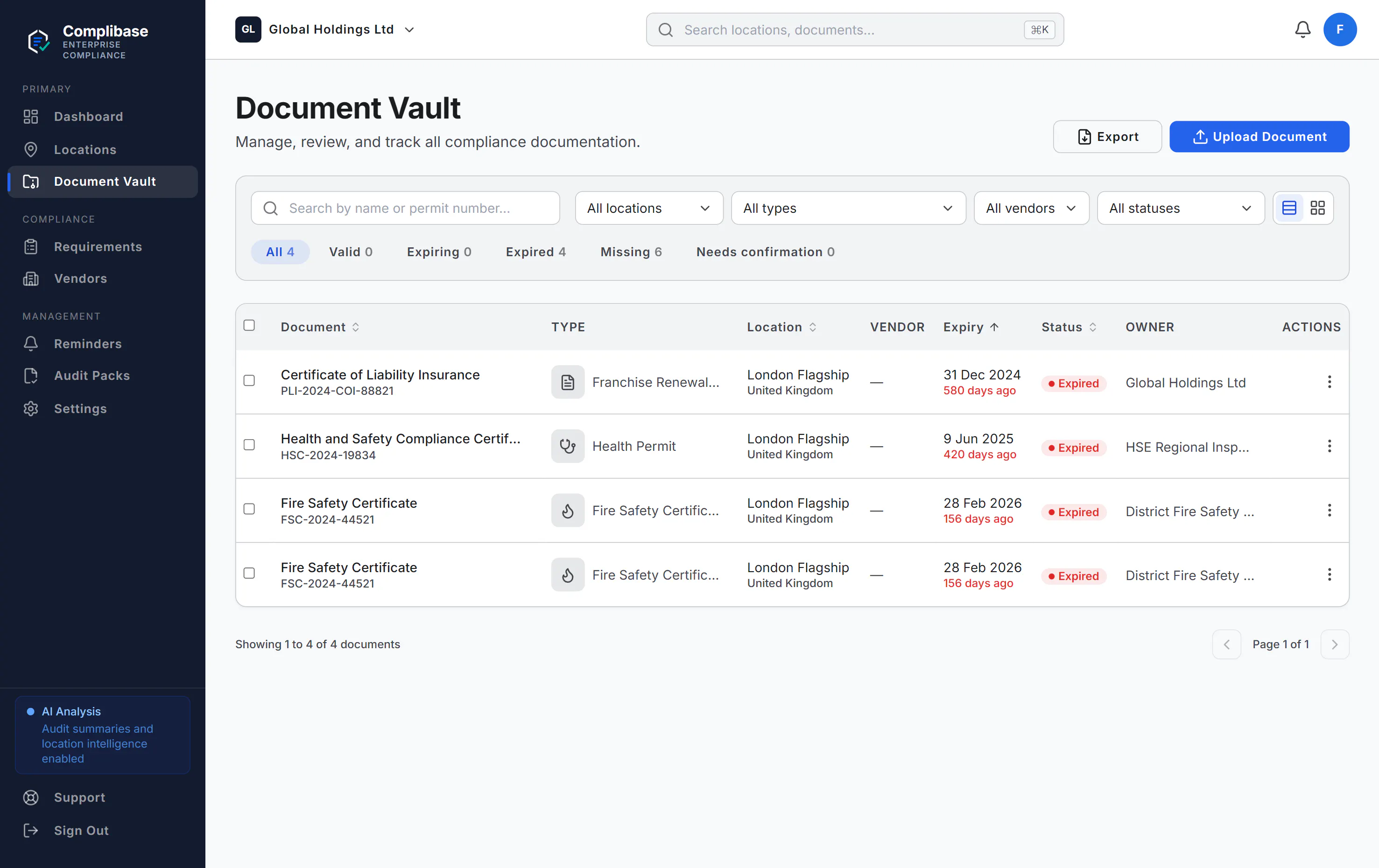Open the All types filter dropdown

pyautogui.click(x=848, y=208)
